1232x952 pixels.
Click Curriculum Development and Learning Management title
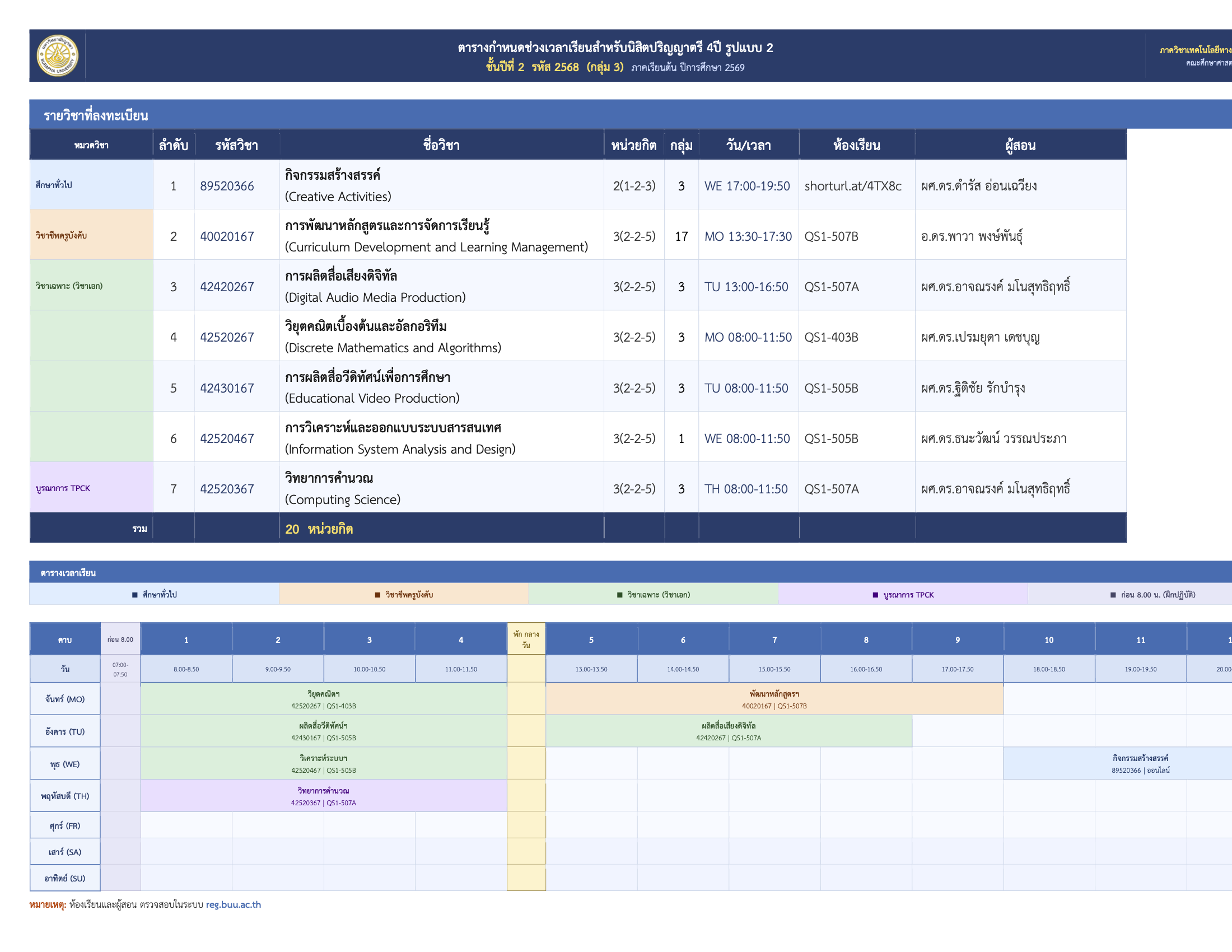[436, 246]
